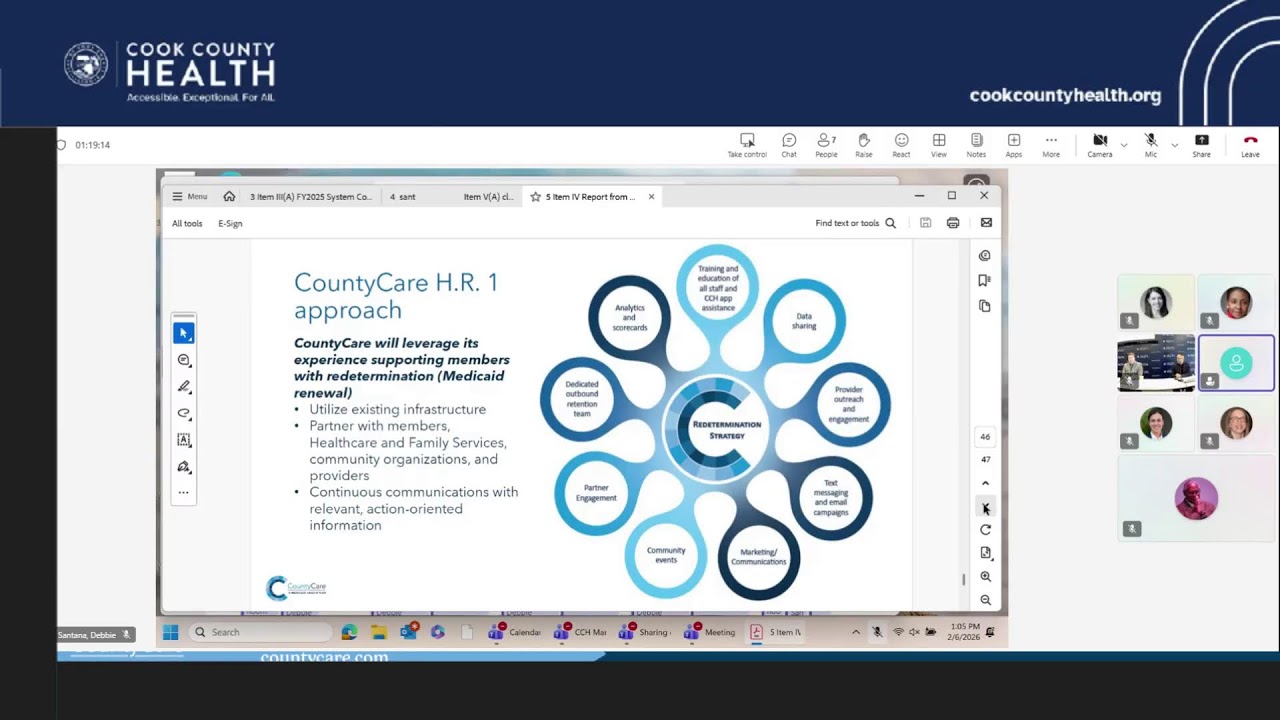
Task: Raise your hand in the meeting
Action: pos(864,145)
